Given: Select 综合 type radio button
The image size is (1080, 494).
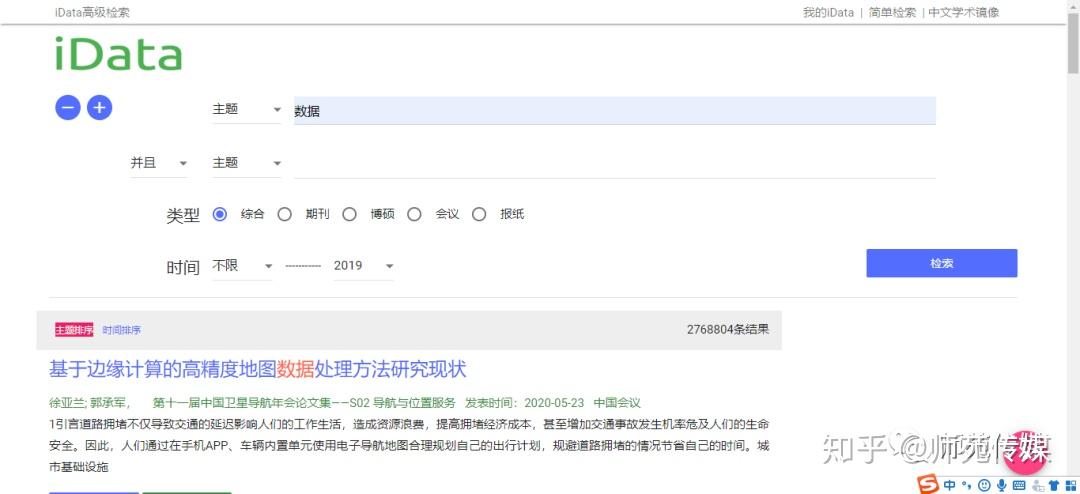Looking at the screenshot, I should click(220, 214).
